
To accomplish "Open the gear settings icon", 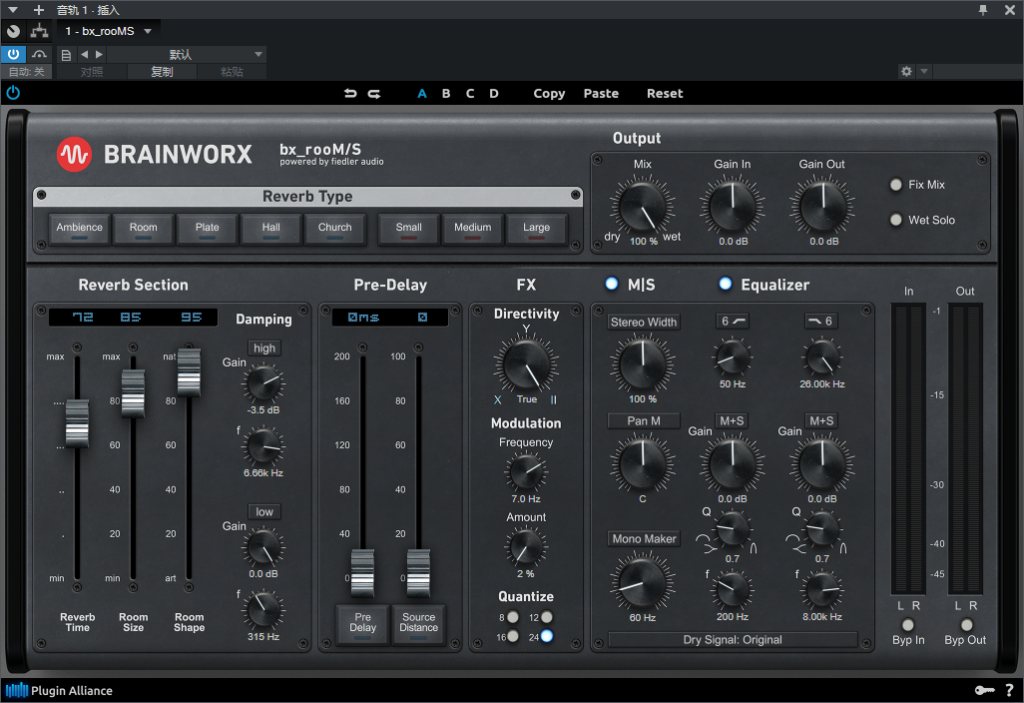I will (x=906, y=71).
